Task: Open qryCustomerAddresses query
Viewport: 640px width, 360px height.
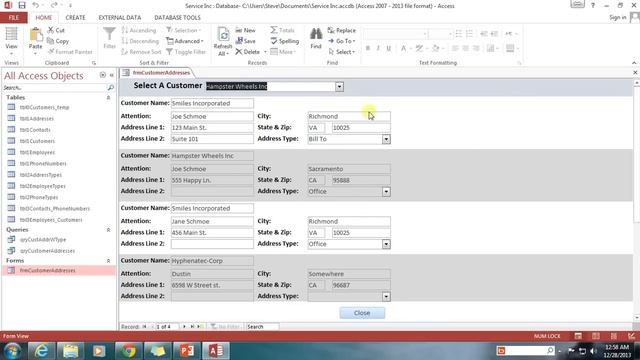Action: (47, 251)
